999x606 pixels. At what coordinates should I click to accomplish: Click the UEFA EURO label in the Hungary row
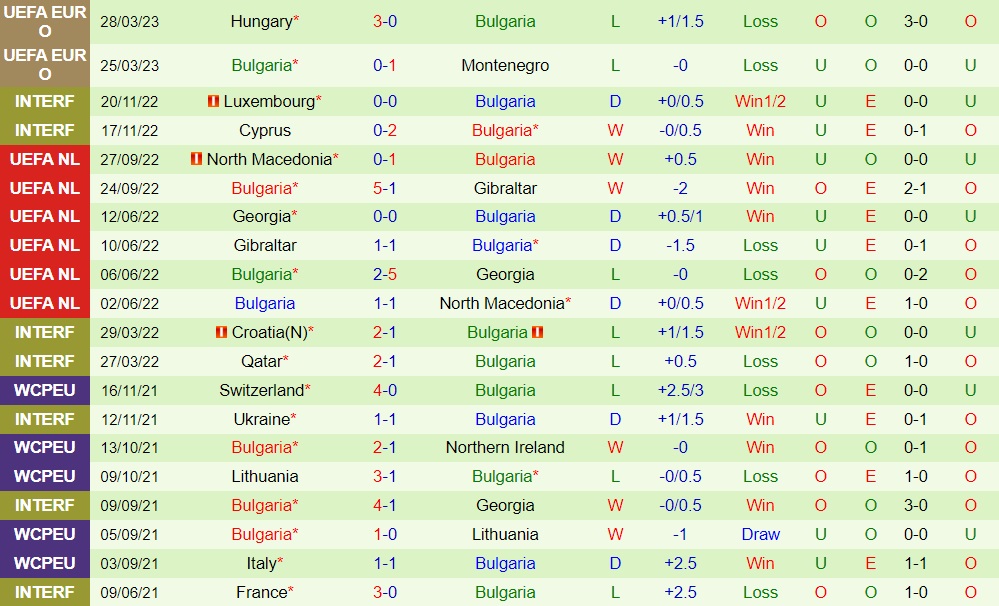[x=45, y=21]
